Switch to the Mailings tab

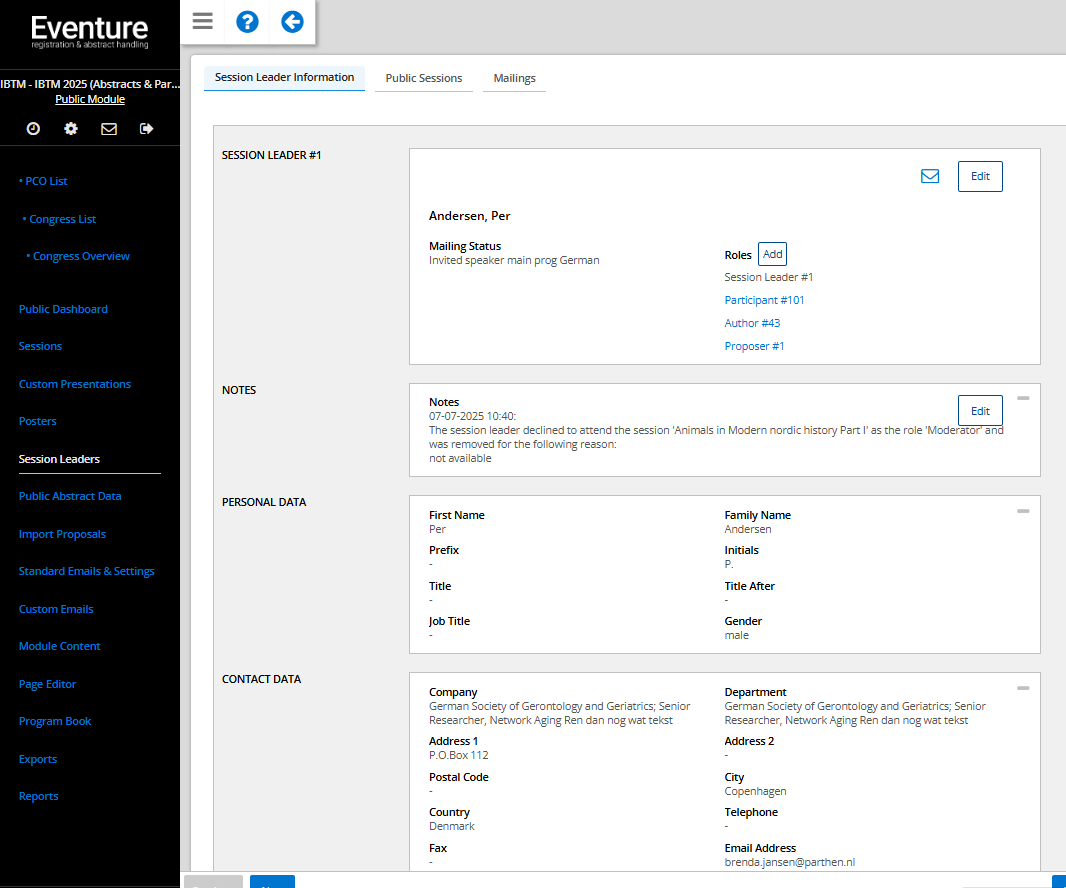coord(514,78)
